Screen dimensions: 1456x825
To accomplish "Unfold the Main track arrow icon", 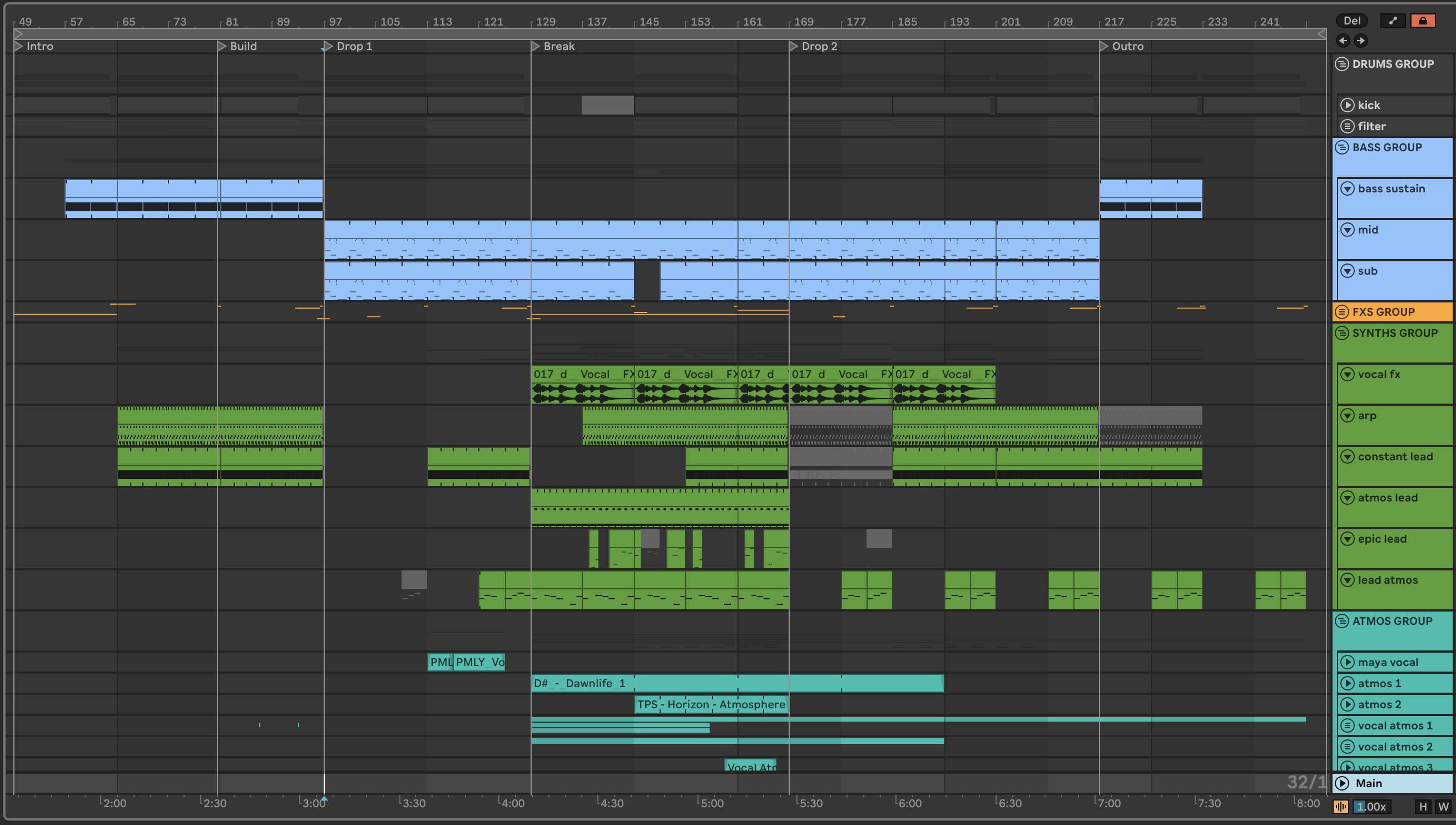I will (1342, 784).
